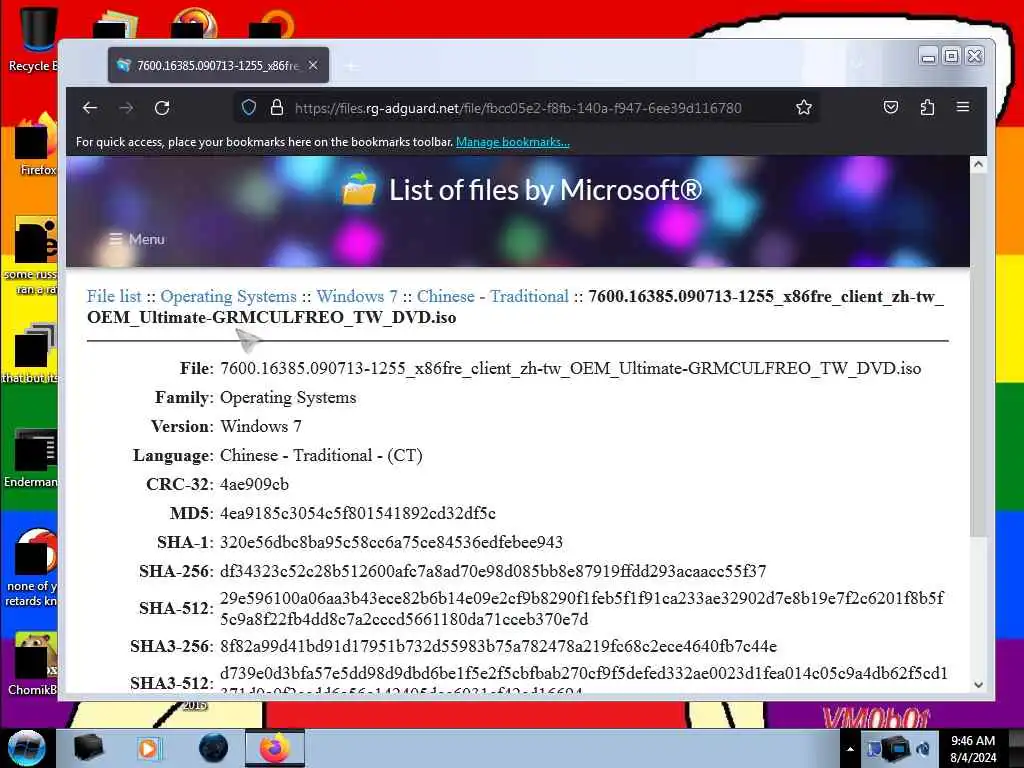The image size is (1024, 768).
Task: Open Chinese - Traditional breadcrumb link
Action: (x=493, y=296)
